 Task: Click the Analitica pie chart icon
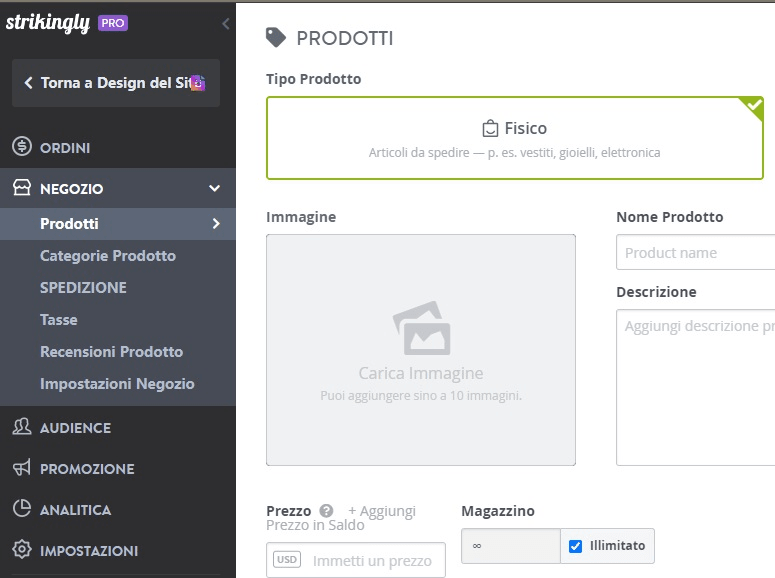point(22,509)
